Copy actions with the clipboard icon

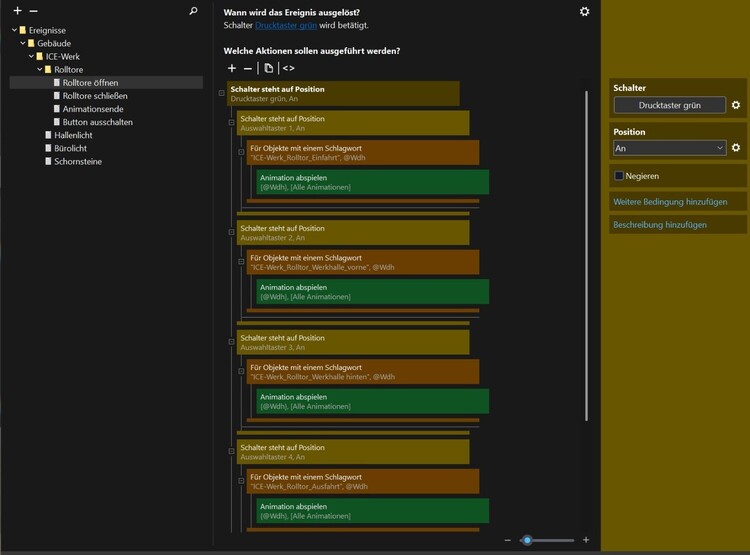point(269,68)
